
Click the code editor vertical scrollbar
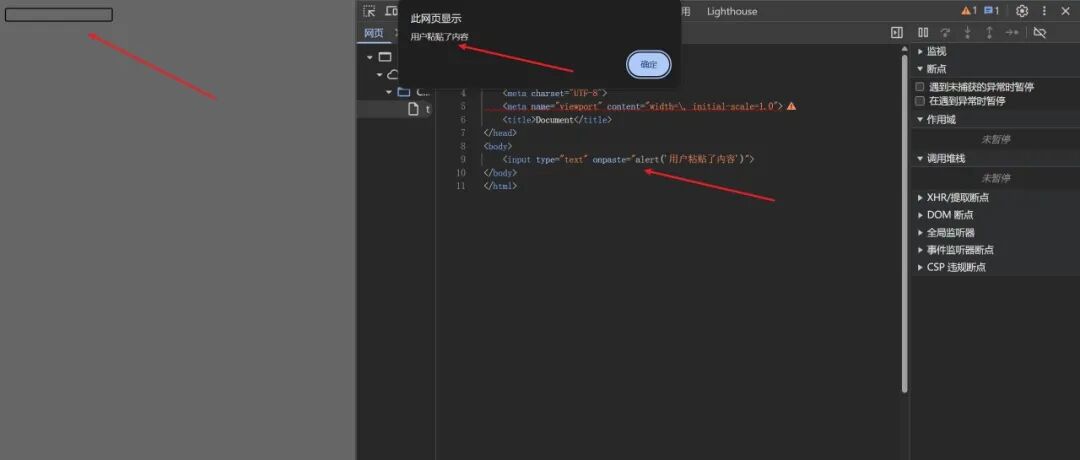pyautogui.click(x=904, y=224)
